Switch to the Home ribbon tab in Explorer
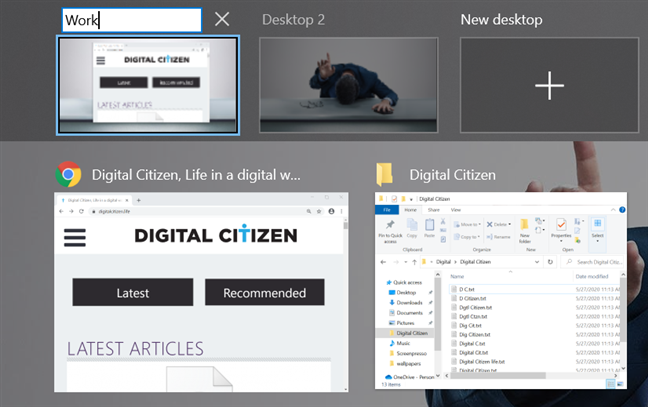Viewport: 648px width, 407px height. (410, 210)
